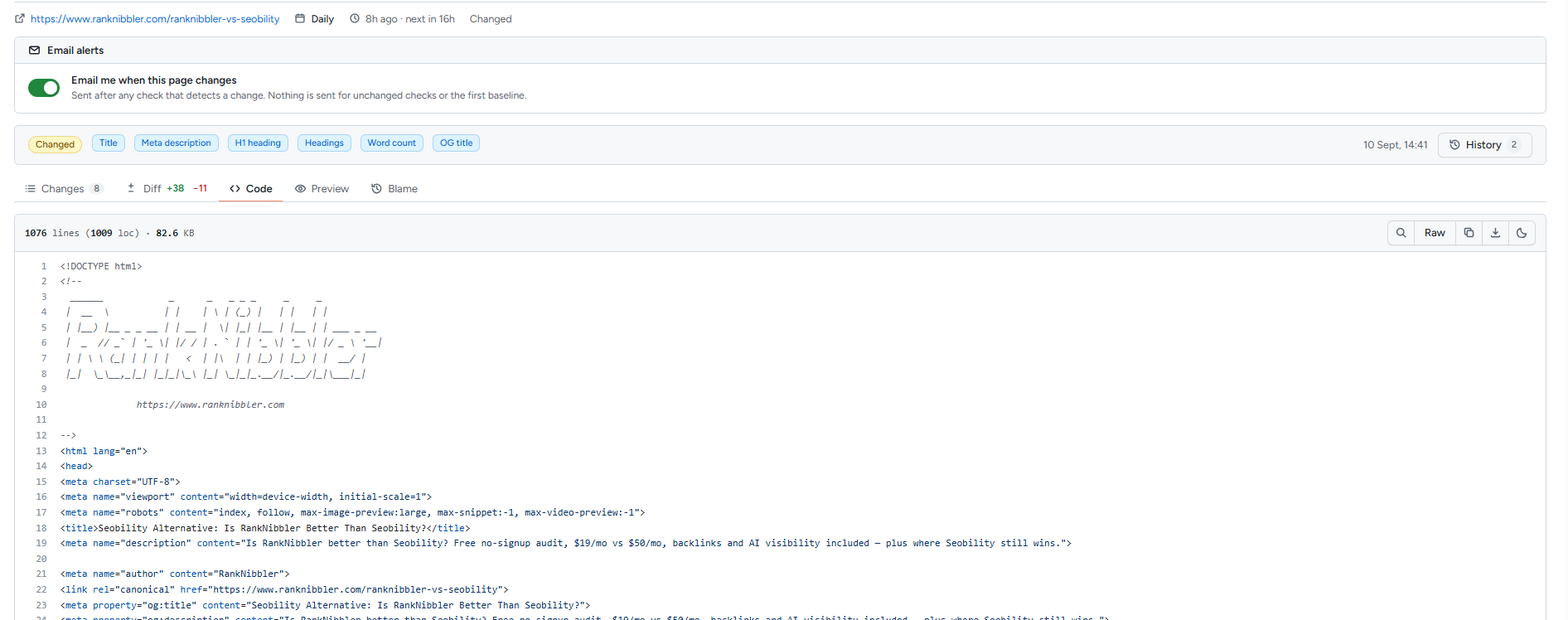Download the file using the download icon
This screenshot has width=1568, height=620.
point(1495,233)
